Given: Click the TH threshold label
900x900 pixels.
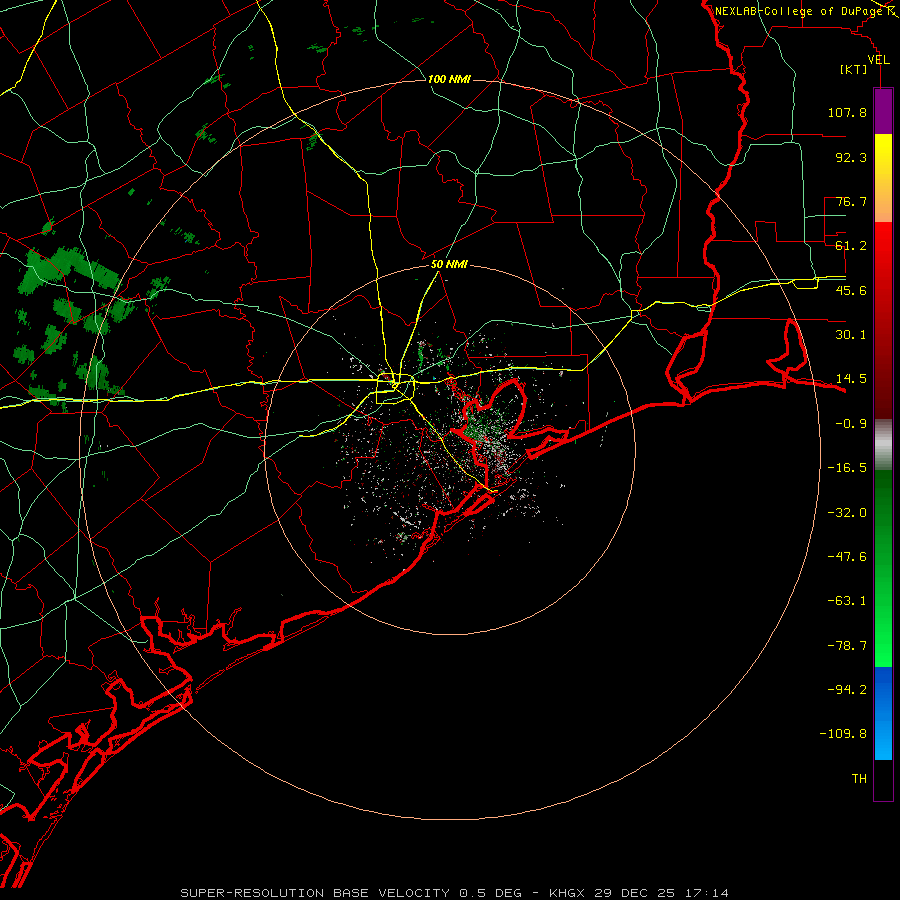Looking at the screenshot, I should pyautogui.click(x=859, y=779).
